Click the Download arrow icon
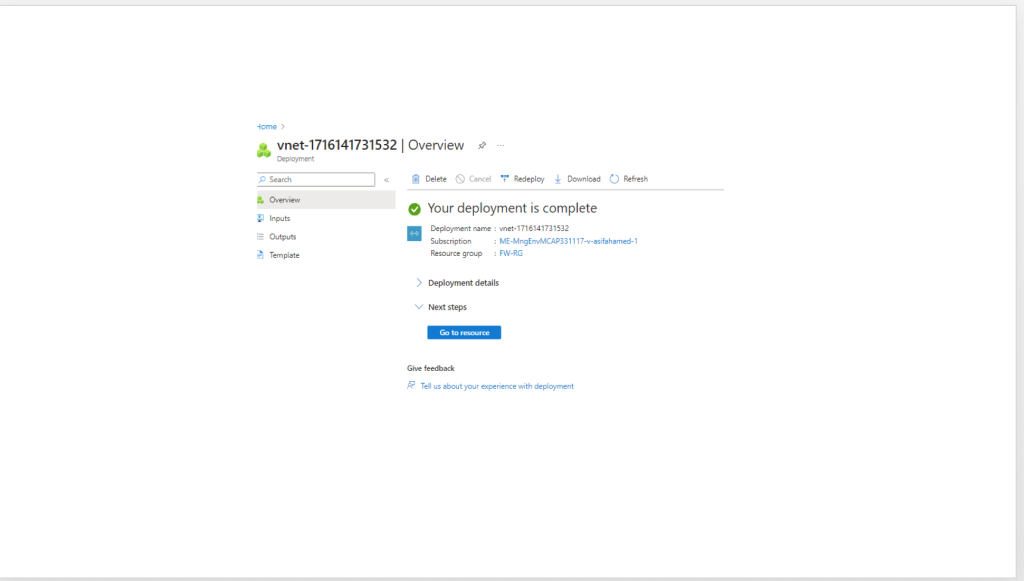1024x581 pixels. [558, 179]
